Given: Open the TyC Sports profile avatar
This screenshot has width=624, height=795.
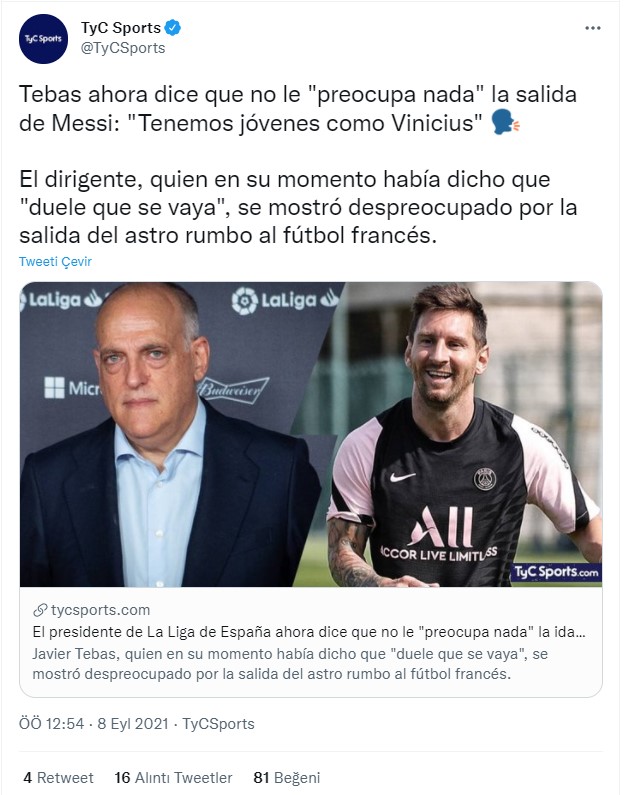Looking at the screenshot, I should point(43,39).
